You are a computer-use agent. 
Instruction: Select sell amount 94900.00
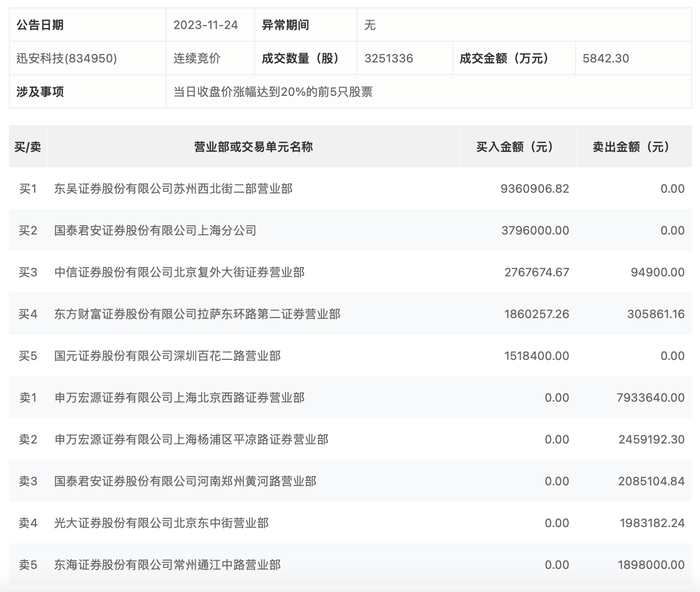657,272
